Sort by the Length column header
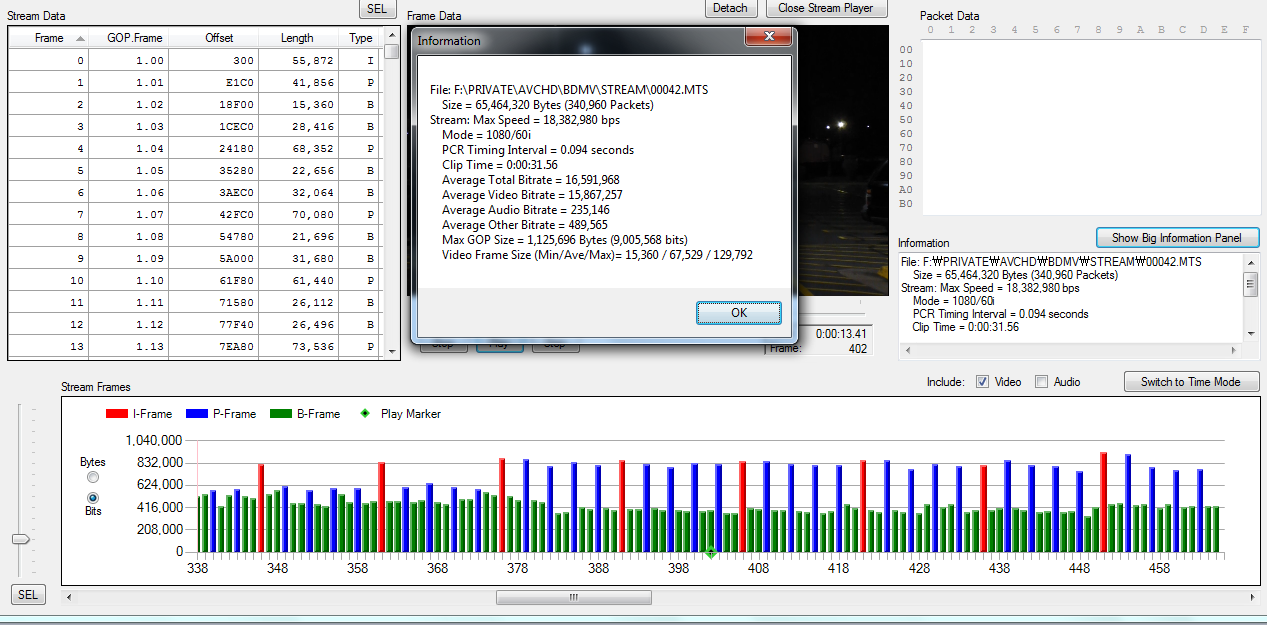The image size is (1267, 625). 297,38
